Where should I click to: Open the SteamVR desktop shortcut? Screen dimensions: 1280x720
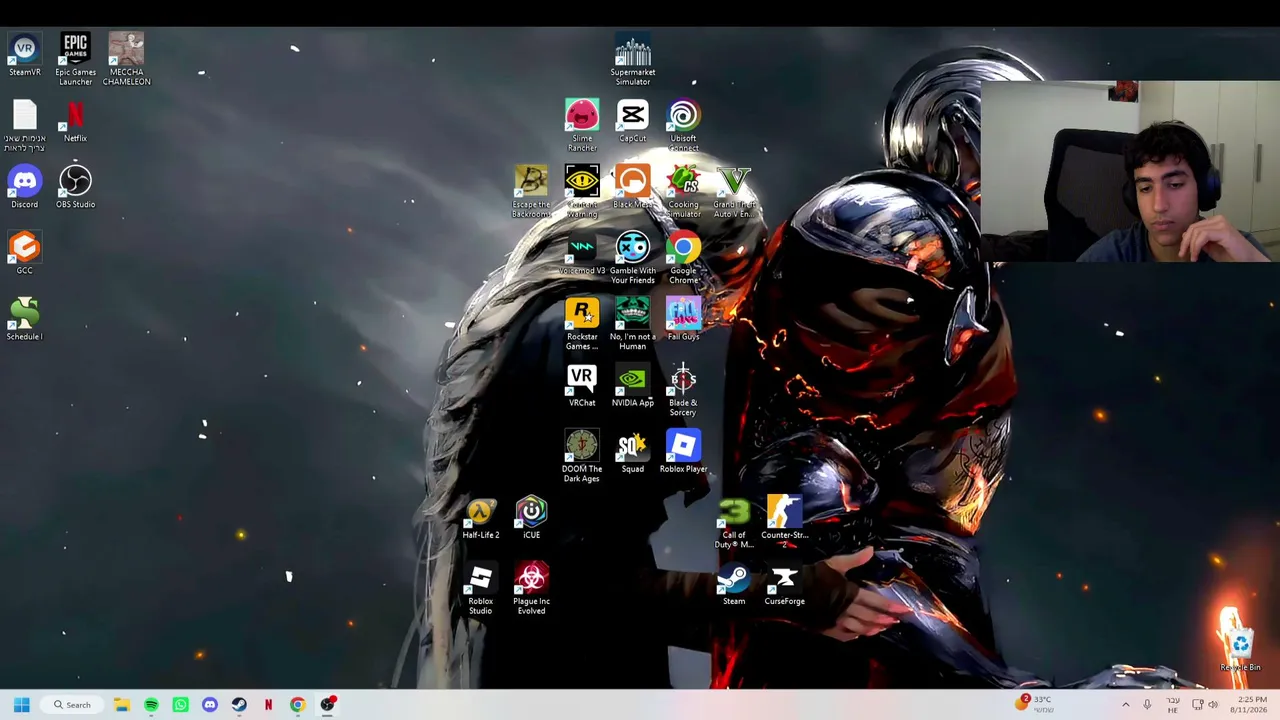pos(24,56)
